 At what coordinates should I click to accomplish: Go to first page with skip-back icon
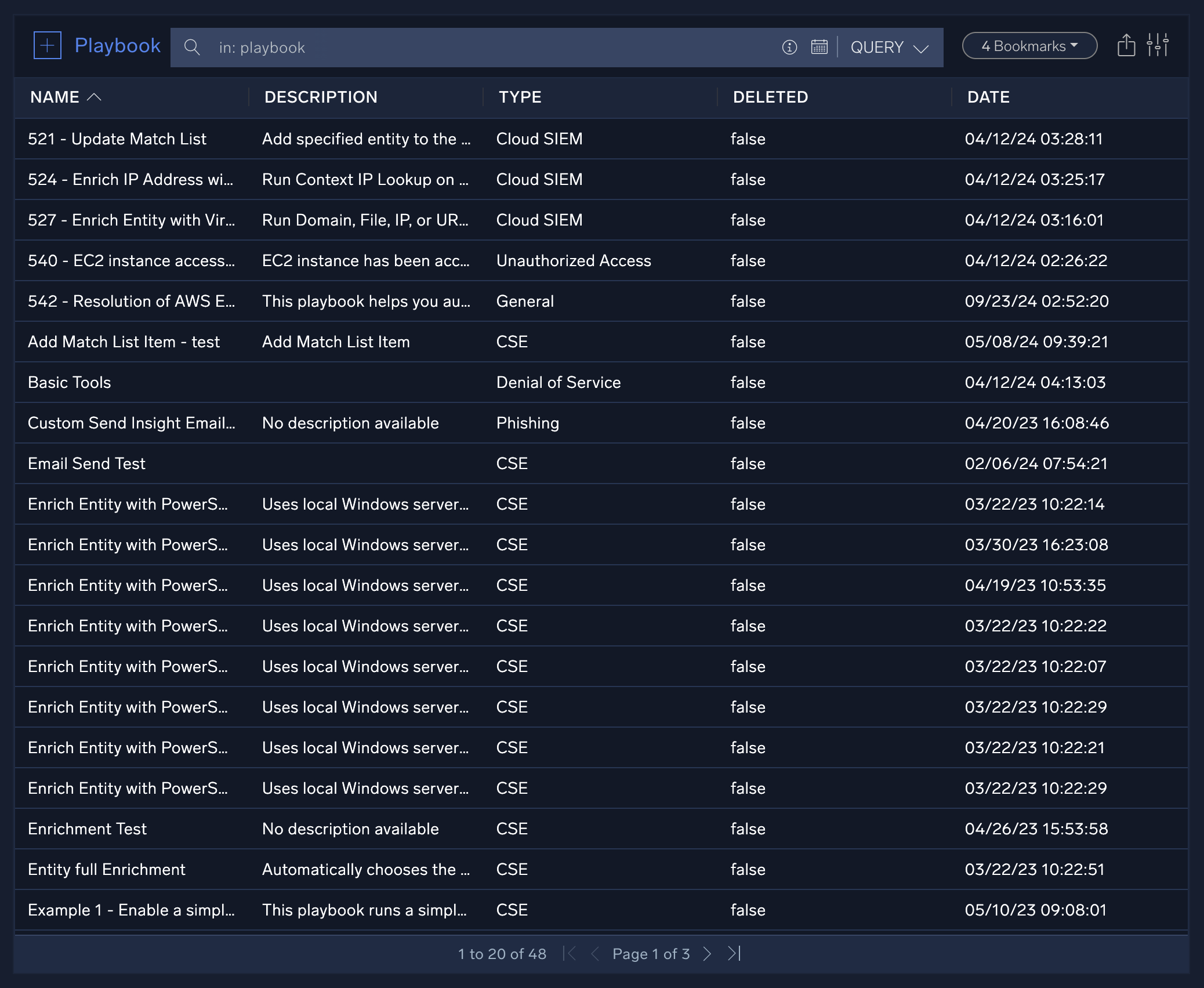tap(570, 953)
